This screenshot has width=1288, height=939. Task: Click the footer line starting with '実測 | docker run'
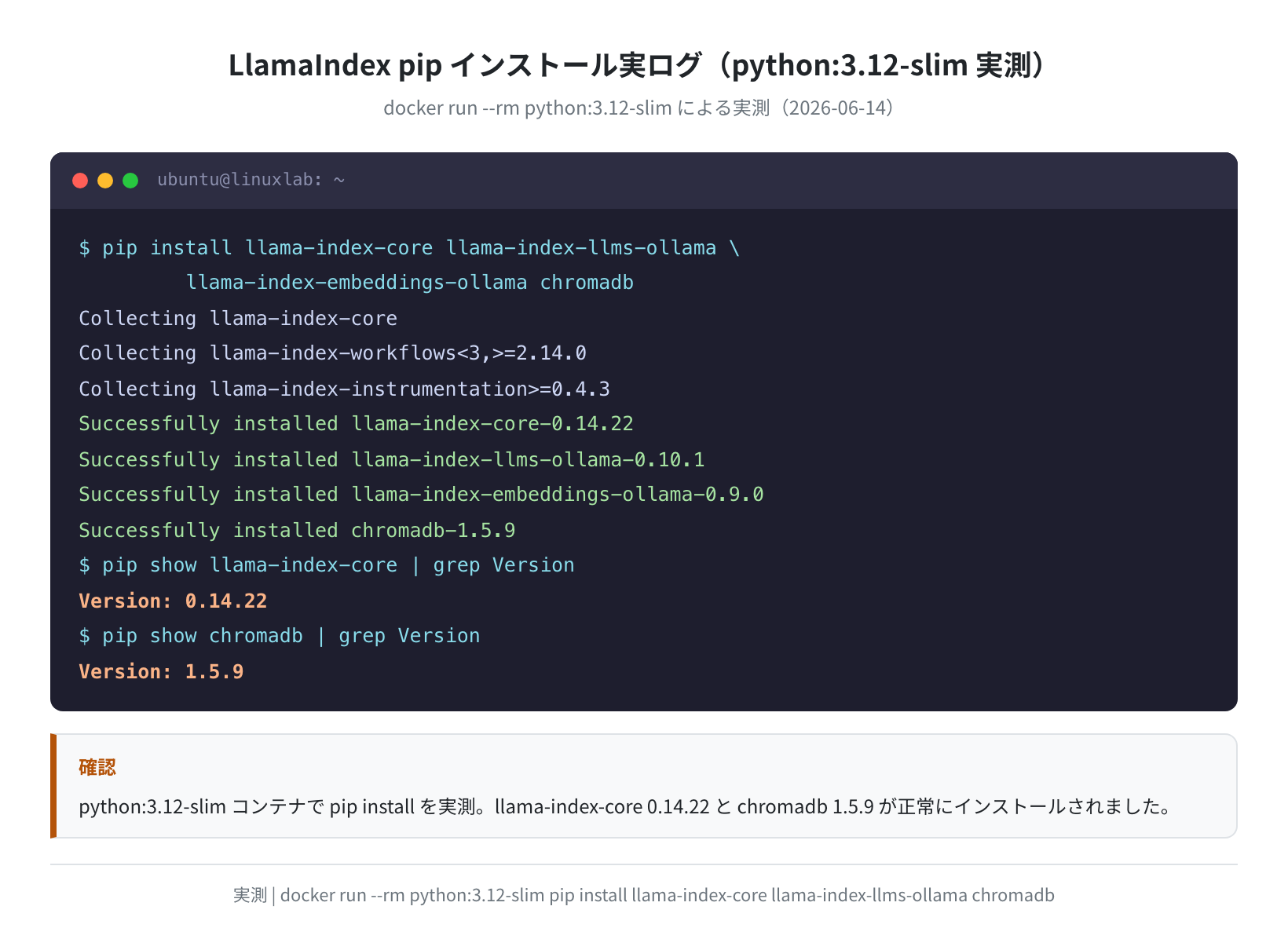coord(644,895)
